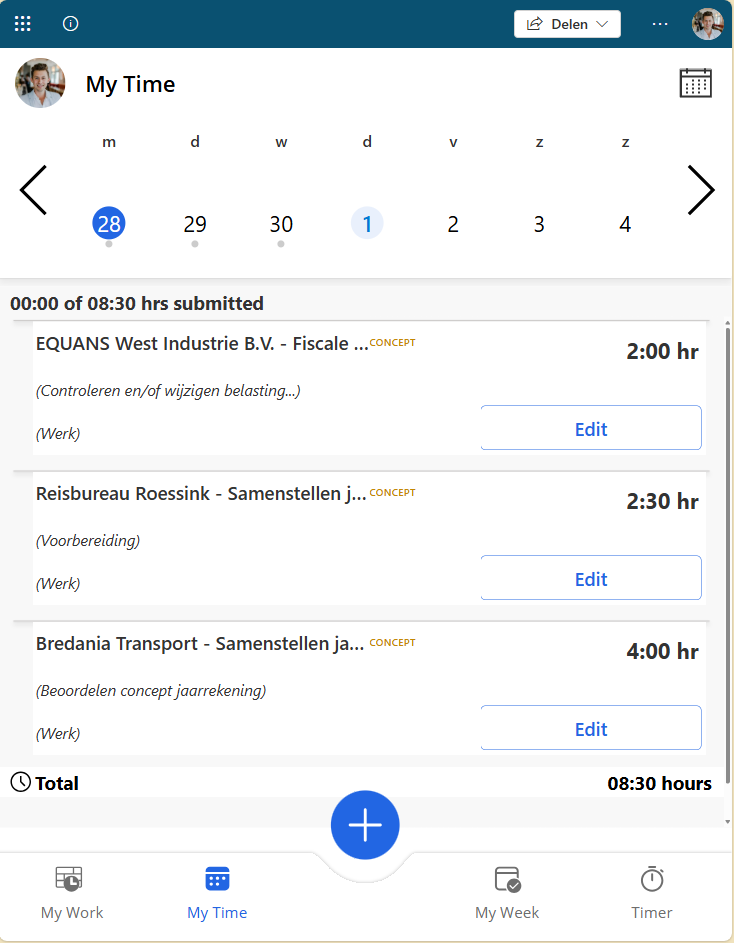Click the info circle icon
This screenshot has width=734, height=943.
coord(70,24)
